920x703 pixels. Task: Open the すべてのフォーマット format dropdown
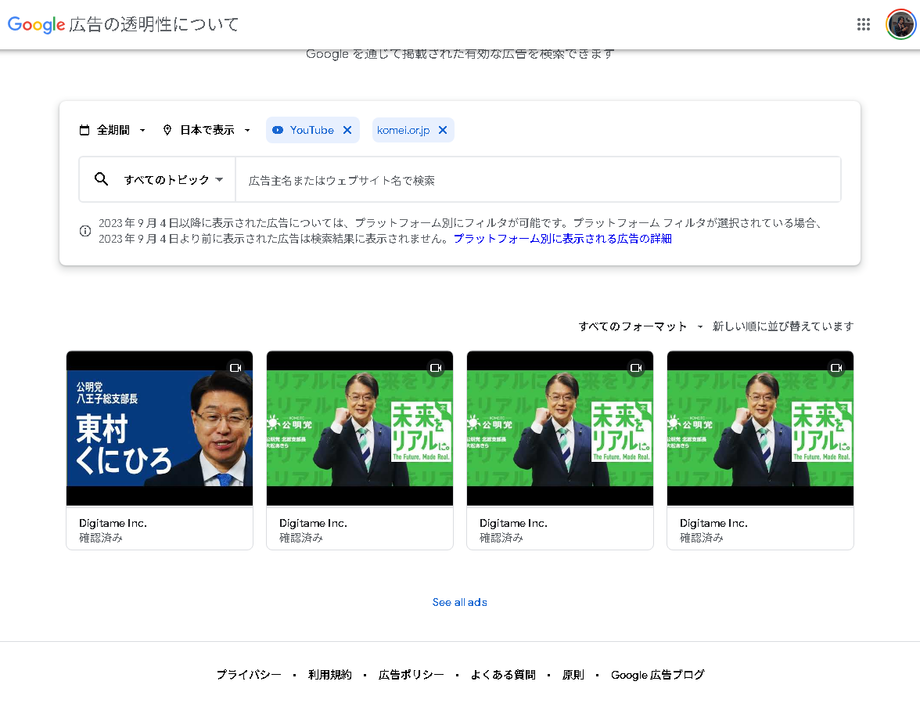pos(640,326)
